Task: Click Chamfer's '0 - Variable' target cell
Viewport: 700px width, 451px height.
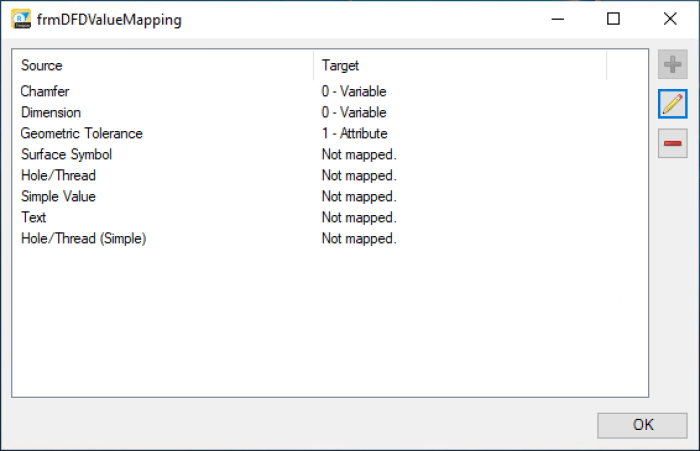Action: click(353, 91)
